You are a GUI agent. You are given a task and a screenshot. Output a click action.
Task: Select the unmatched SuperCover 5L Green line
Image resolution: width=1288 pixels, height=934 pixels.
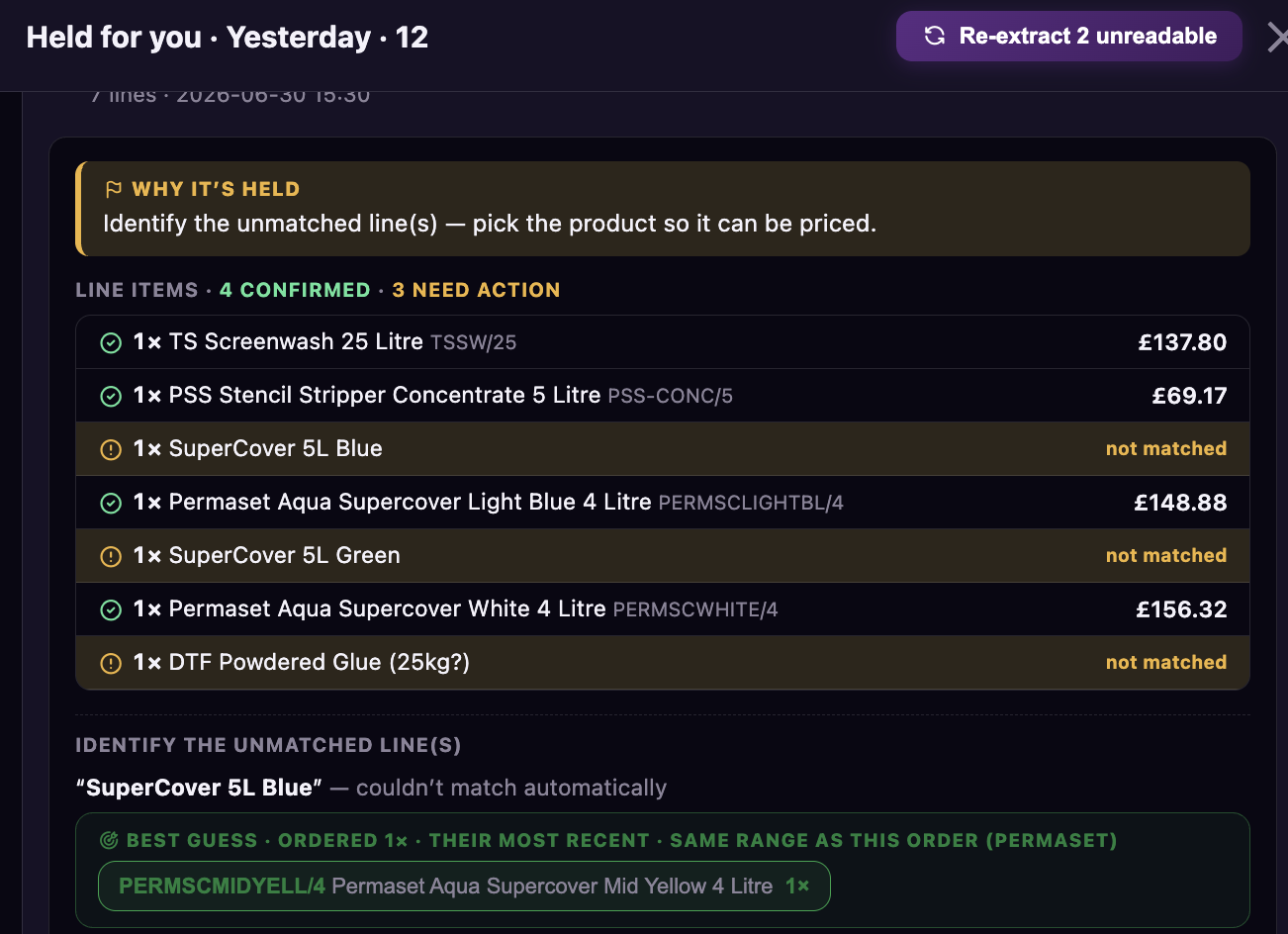pos(663,556)
